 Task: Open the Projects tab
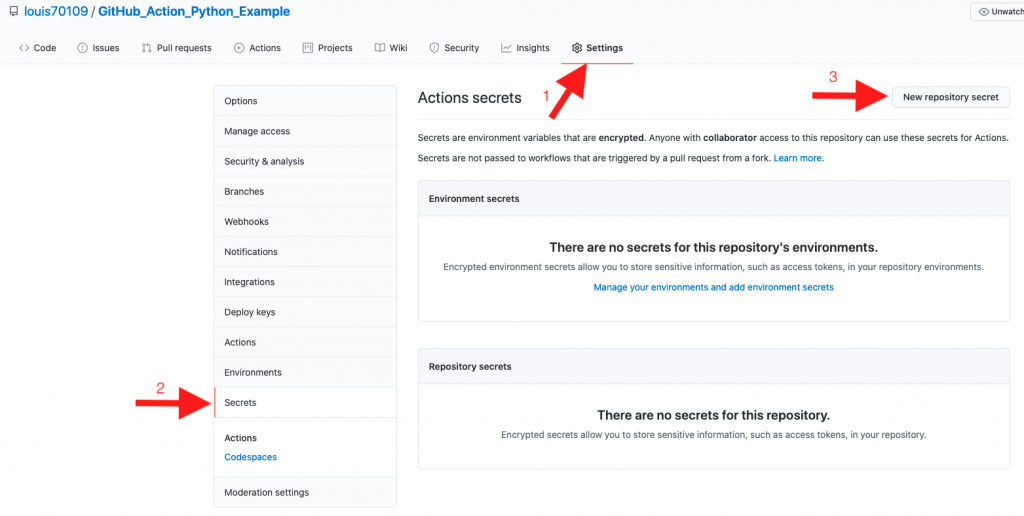click(x=327, y=48)
